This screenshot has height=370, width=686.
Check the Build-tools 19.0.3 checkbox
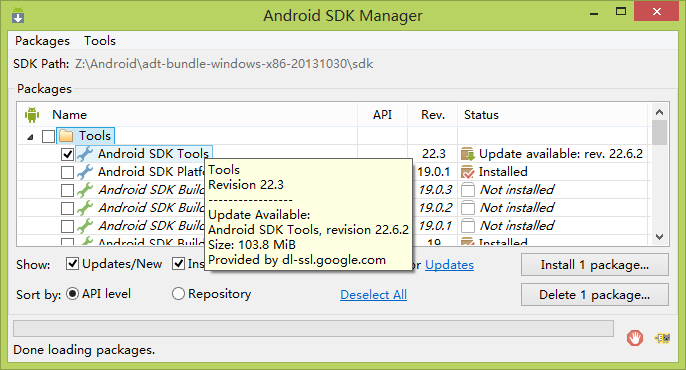(67, 190)
